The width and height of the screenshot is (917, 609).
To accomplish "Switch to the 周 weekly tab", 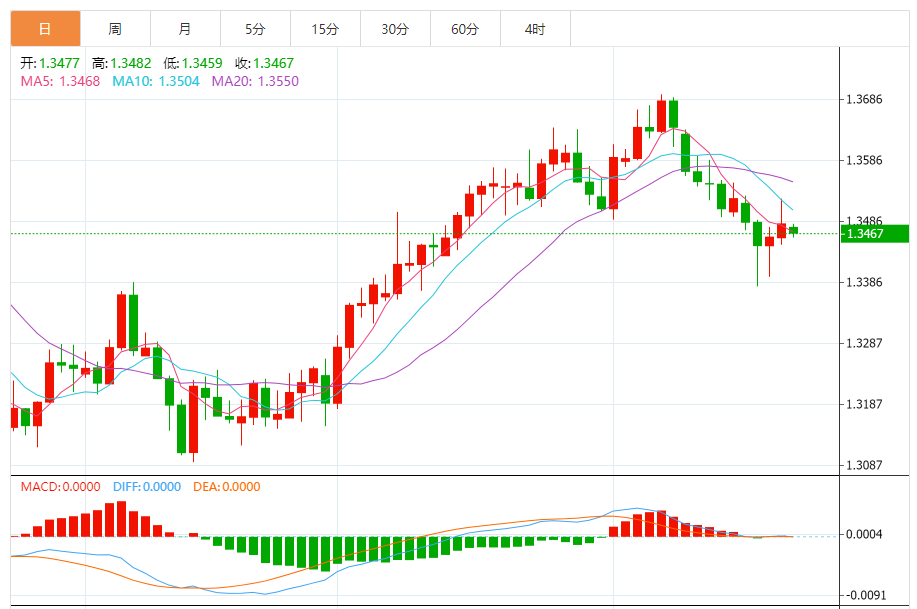I will 115,29.
